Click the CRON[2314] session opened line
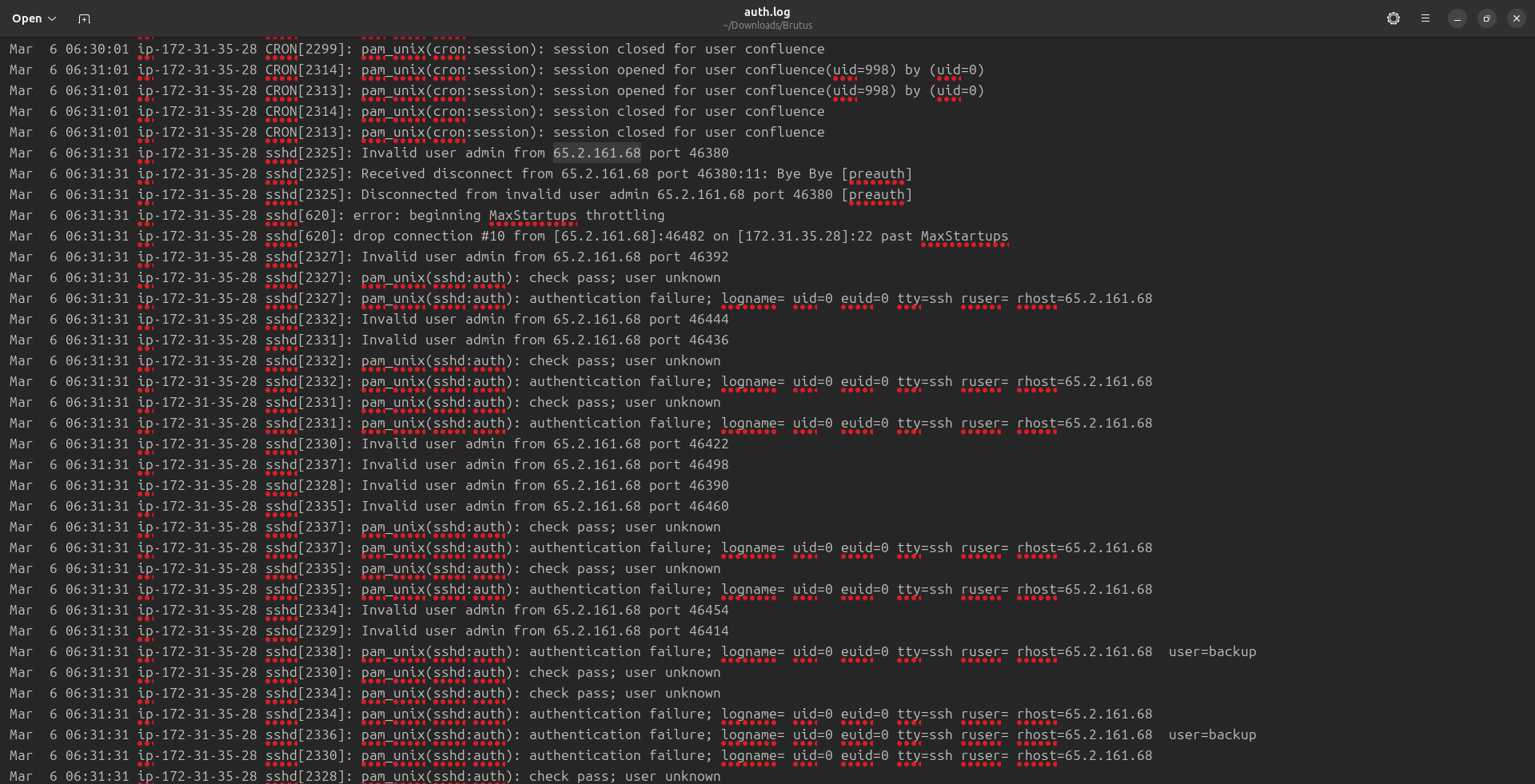Viewport: 1535px width, 784px height. pyautogui.click(x=497, y=70)
